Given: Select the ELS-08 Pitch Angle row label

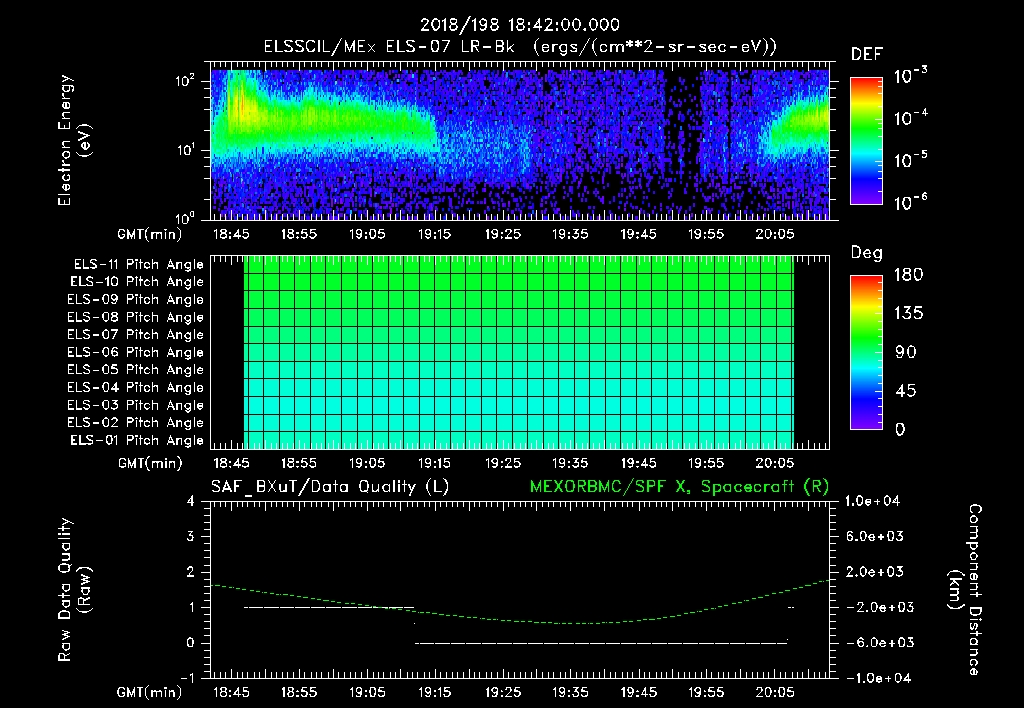Looking at the screenshot, I should (x=136, y=317).
